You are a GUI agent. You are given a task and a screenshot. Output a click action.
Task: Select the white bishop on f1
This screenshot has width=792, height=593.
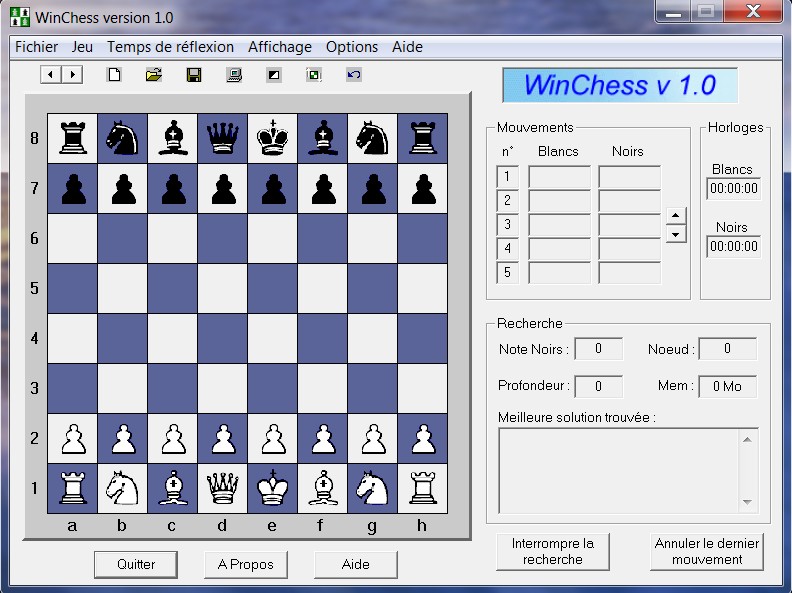pyautogui.click(x=323, y=488)
